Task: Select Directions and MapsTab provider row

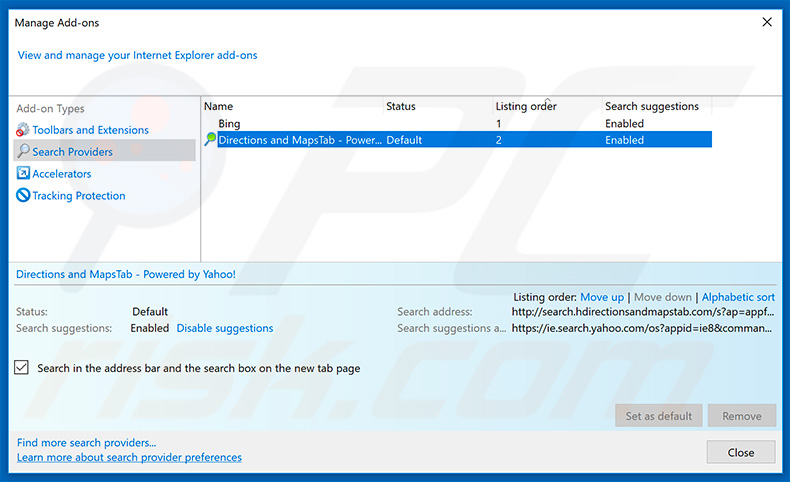Action: [457, 140]
